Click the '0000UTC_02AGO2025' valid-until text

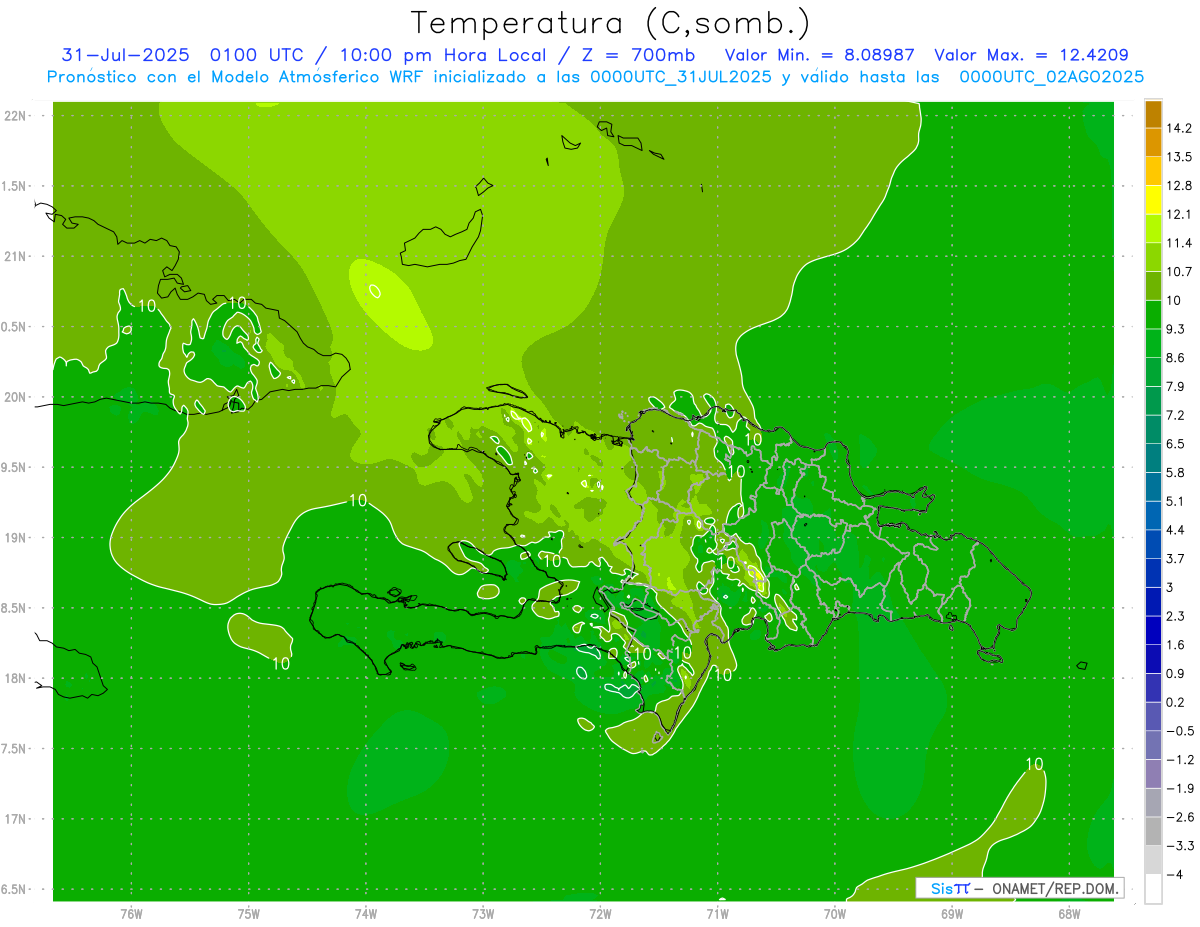(1052, 77)
